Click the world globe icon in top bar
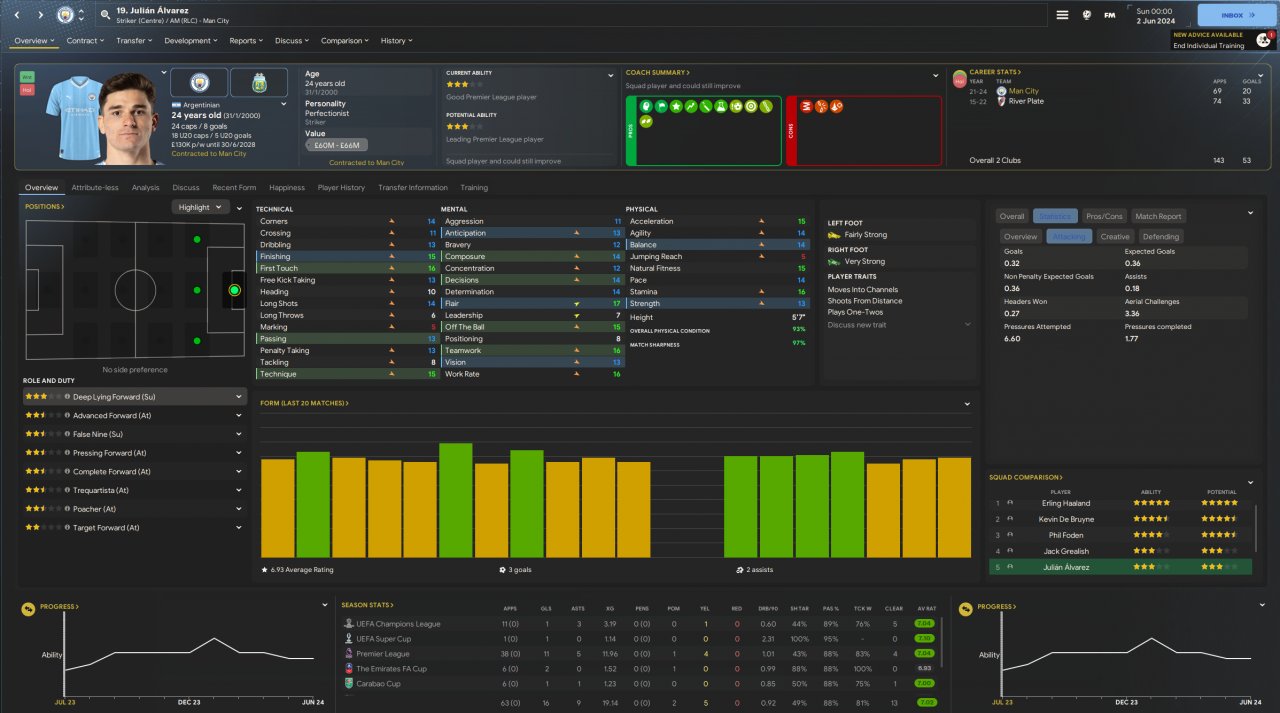This screenshot has width=1280, height=713. click(1087, 15)
